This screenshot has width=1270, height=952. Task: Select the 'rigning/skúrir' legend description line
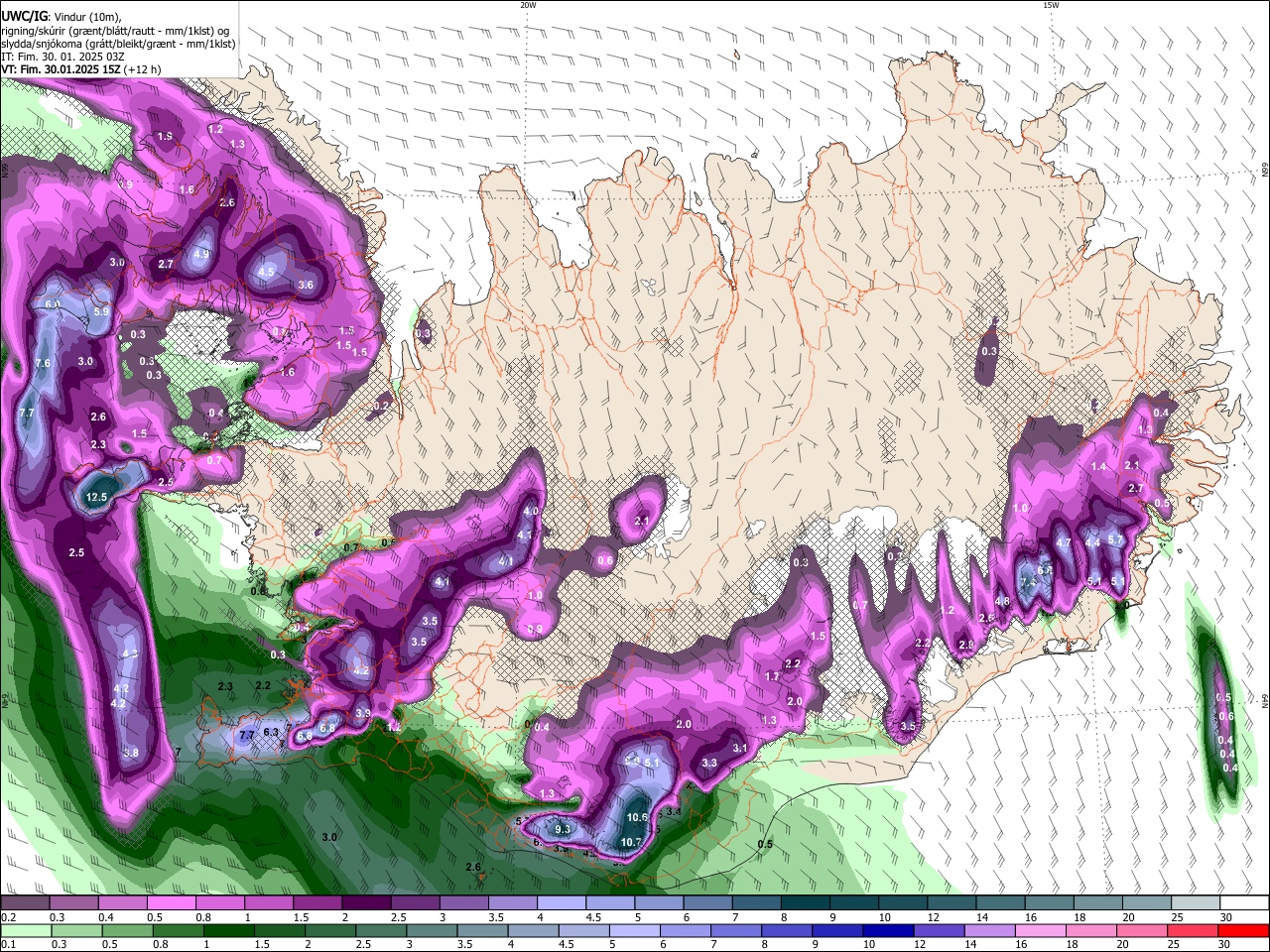[x=117, y=31]
